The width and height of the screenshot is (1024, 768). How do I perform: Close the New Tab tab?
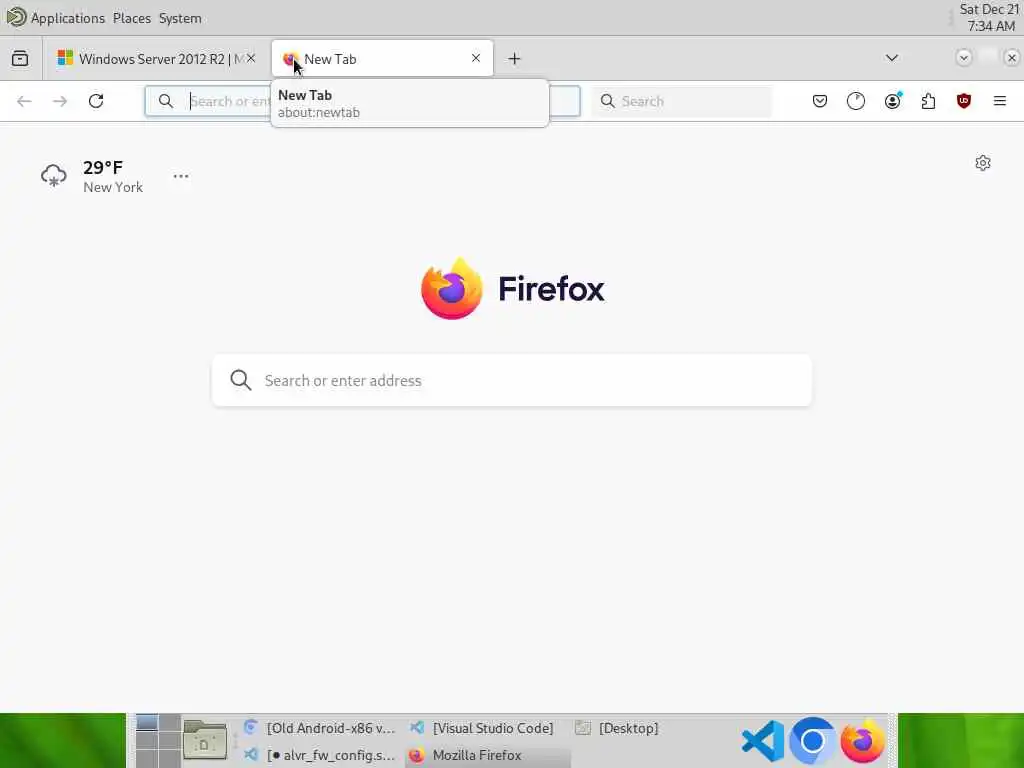pyautogui.click(x=476, y=58)
